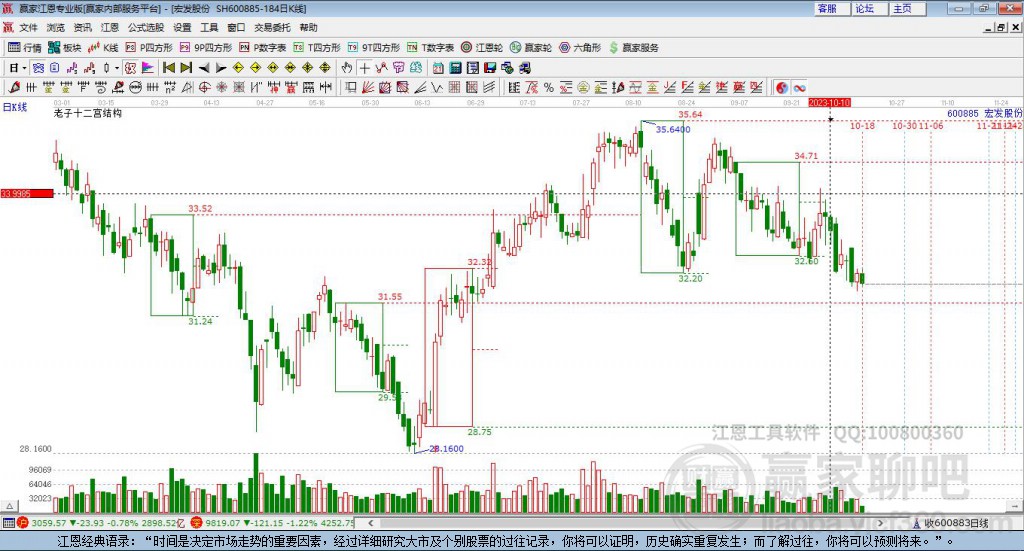This screenshot has height=551, width=1024.
Task: Toggle the crosshair cursor tool
Action: (364, 68)
